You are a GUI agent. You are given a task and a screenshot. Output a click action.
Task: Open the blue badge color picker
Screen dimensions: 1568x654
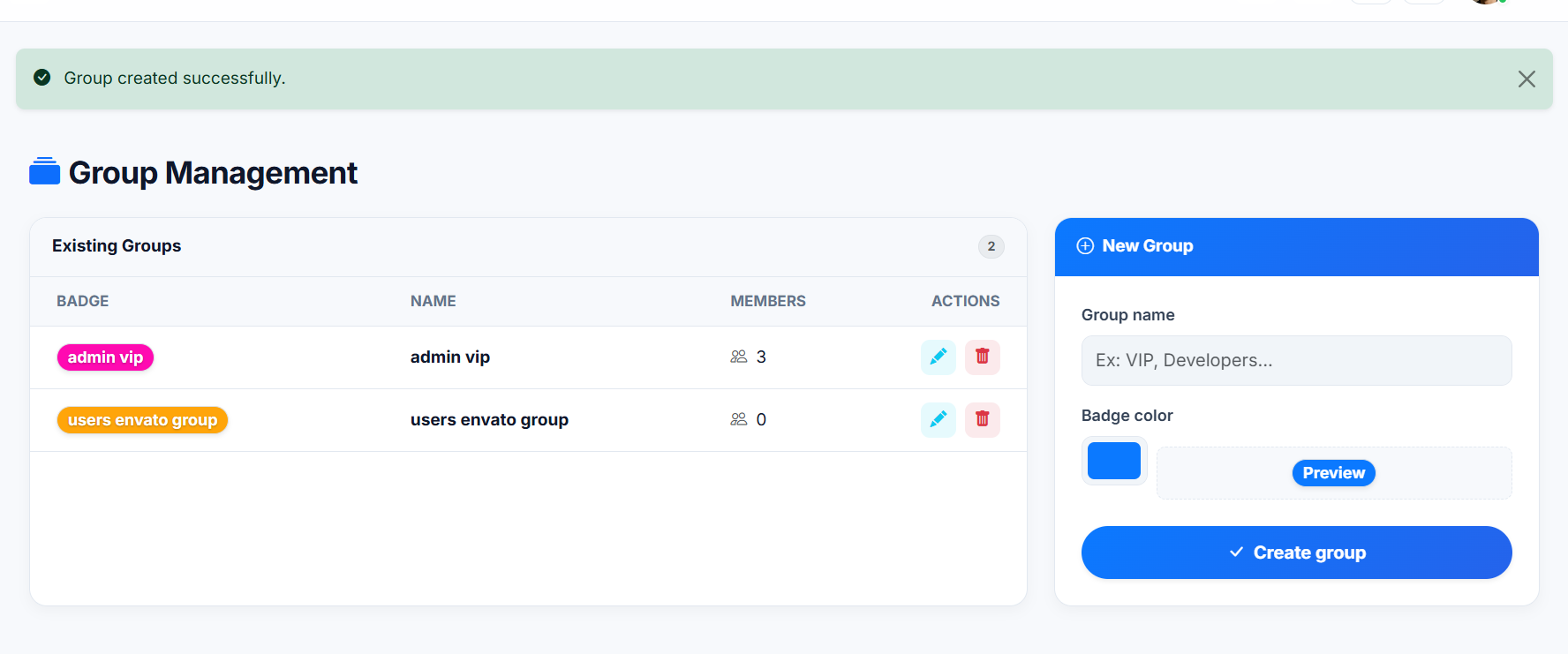(1114, 461)
